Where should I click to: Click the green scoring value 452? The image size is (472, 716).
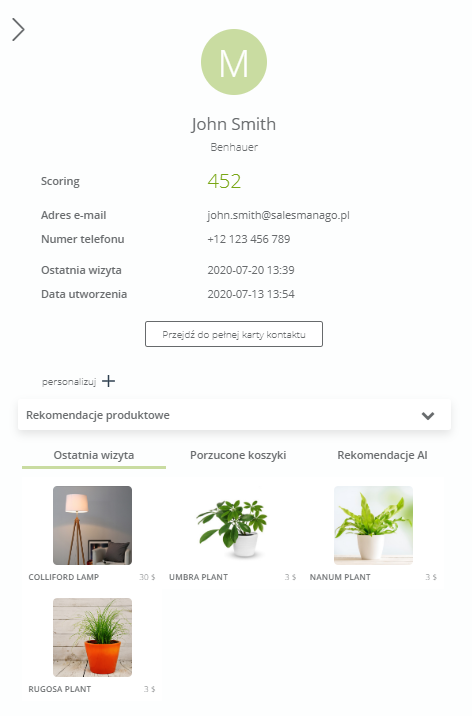(224, 181)
